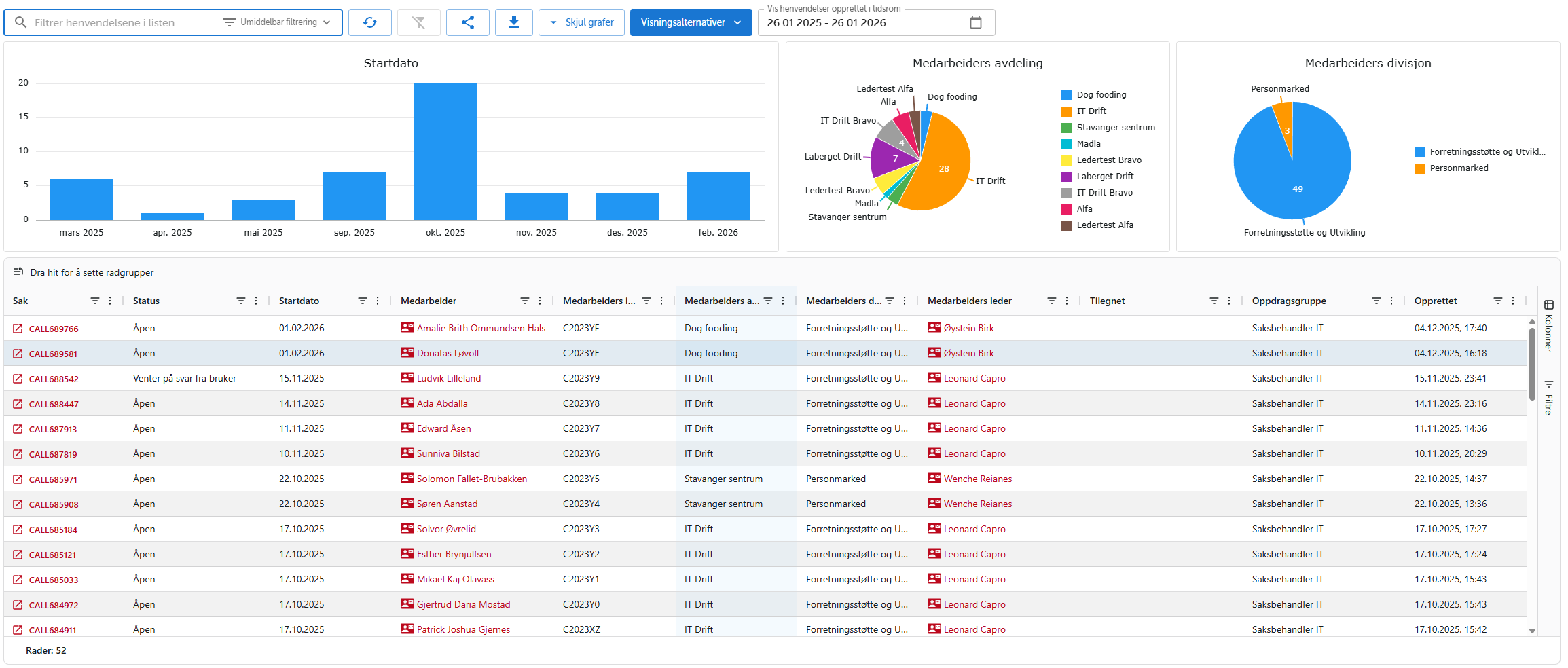This screenshot has height=668, width=1568.
Task: Refresh the request list
Action: pyautogui.click(x=370, y=22)
